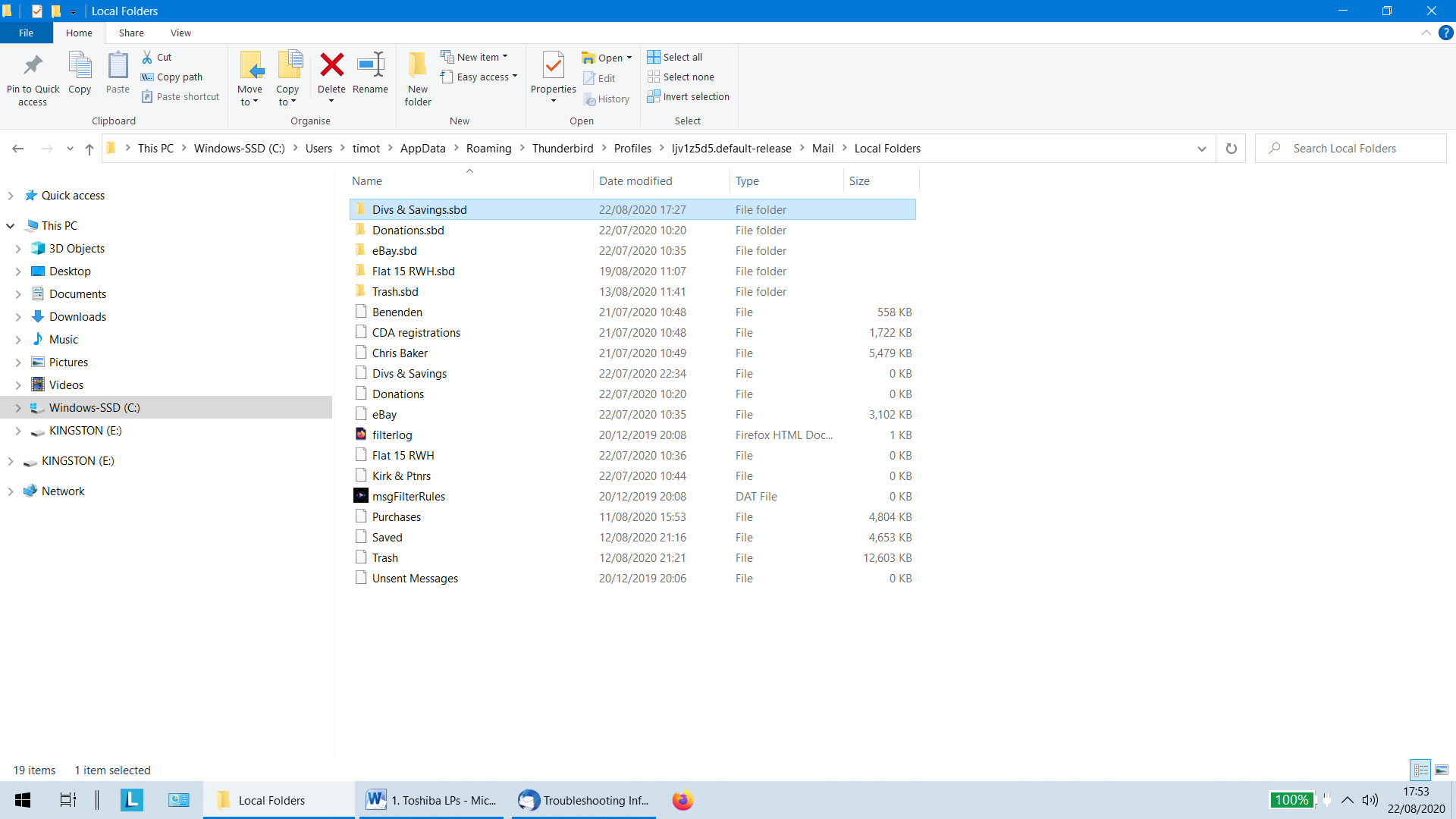Viewport: 1456px width, 819px height.
Task: Click the Rename icon
Action: point(370,65)
